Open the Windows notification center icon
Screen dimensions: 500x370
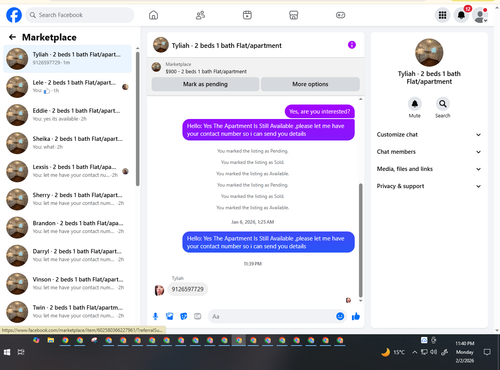(487, 352)
